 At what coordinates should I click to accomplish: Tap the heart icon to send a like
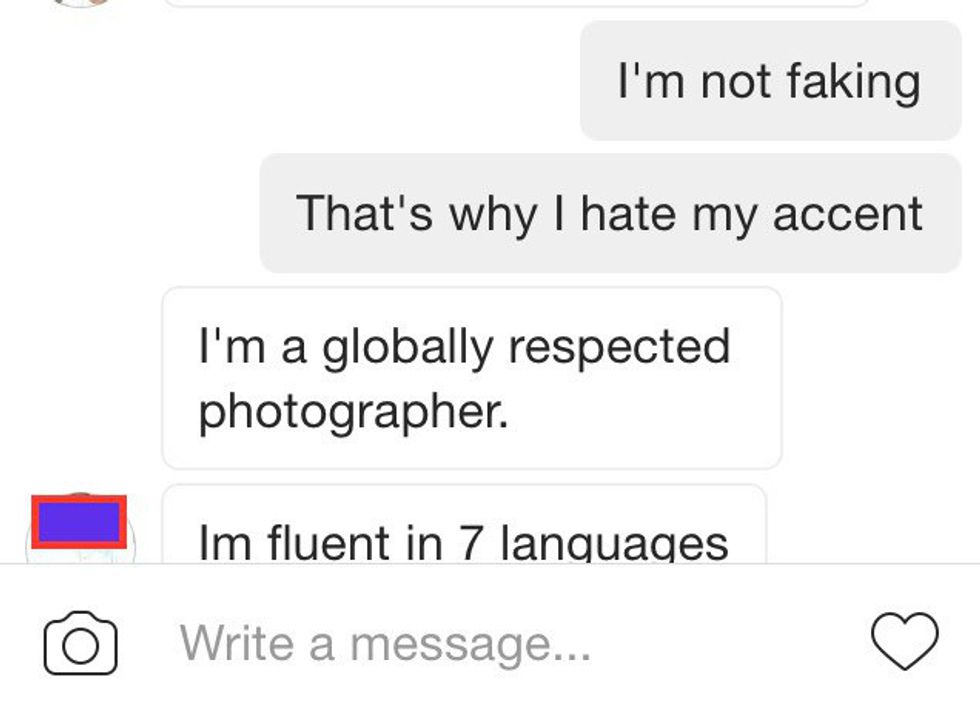click(x=905, y=640)
